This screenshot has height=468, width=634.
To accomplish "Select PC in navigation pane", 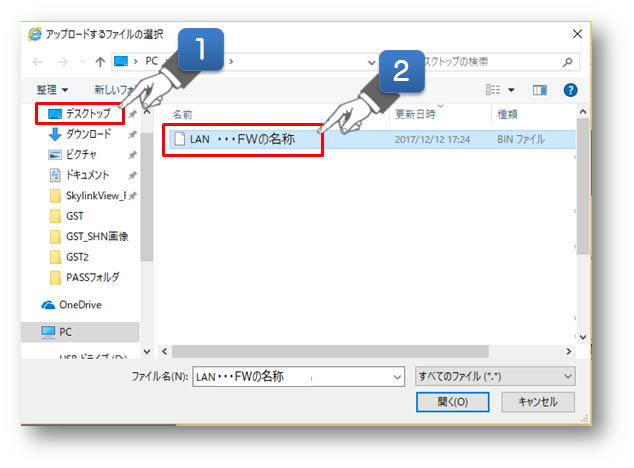I will 80,332.
